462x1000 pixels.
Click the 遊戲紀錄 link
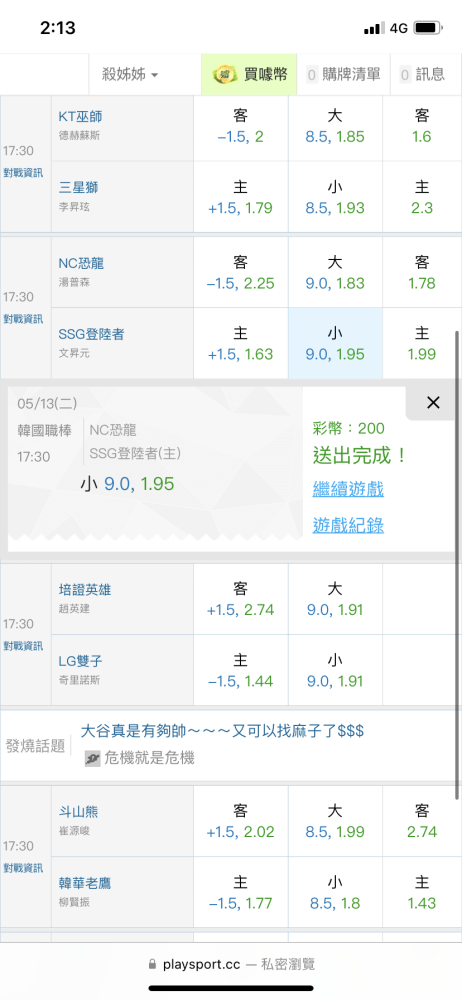pyautogui.click(x=348, y=525)
